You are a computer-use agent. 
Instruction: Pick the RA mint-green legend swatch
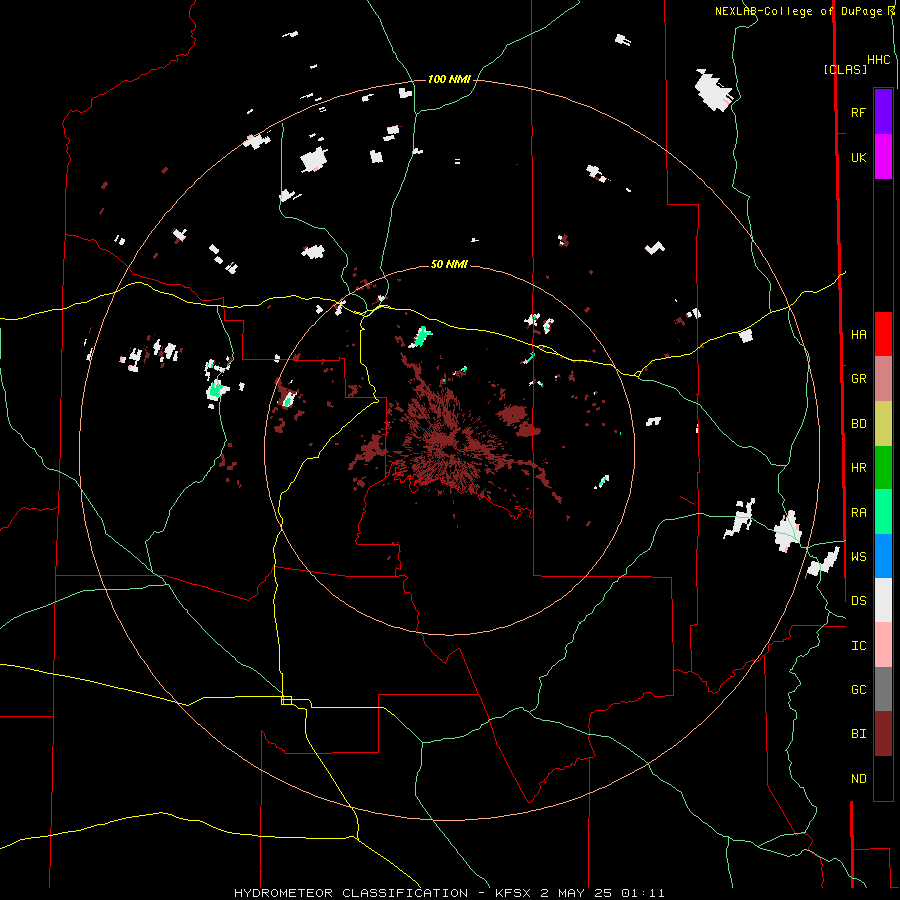[x=883, y=512]
